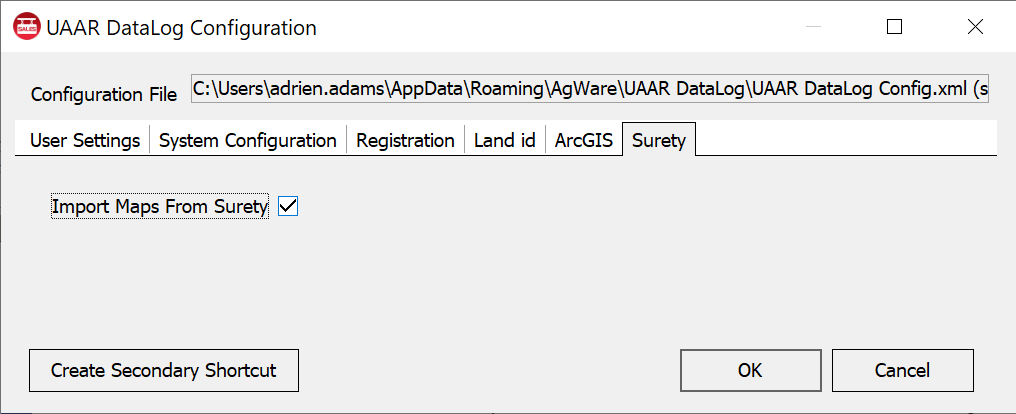This screenshot has width=1016, height=414.
Task: Go to the Land id tab
Action: (505, 140)
